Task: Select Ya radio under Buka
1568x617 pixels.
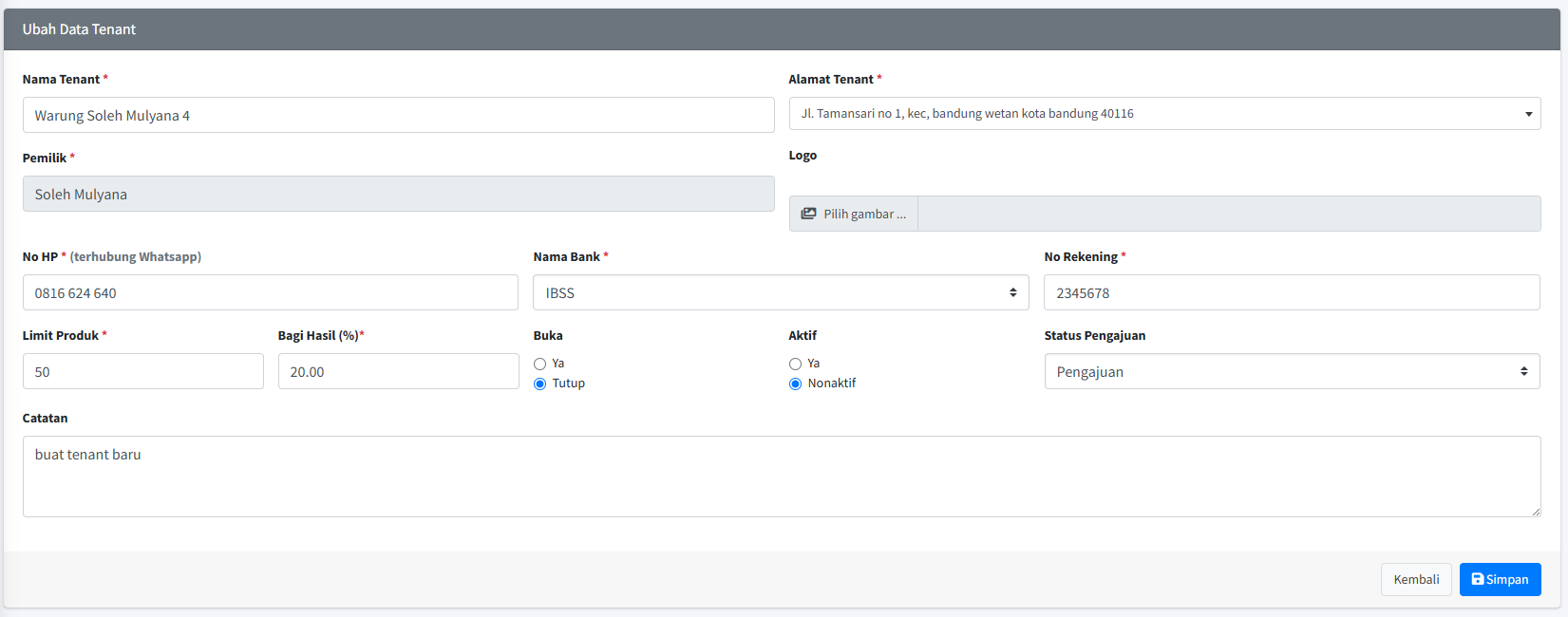Action: click(x=540, y=364)
